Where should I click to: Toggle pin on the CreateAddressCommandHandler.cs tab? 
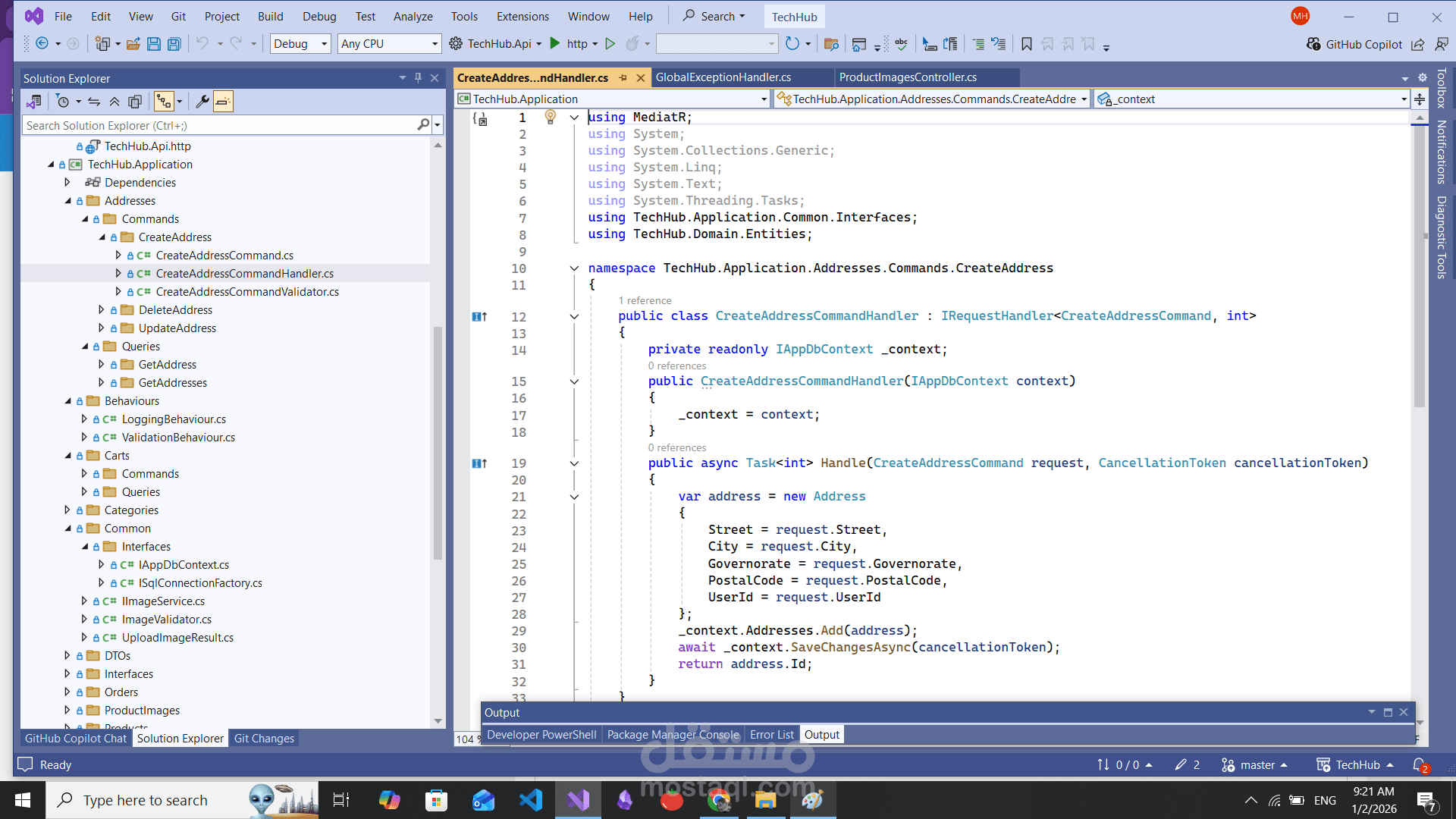pyautogui.click(x=623, y=77)
